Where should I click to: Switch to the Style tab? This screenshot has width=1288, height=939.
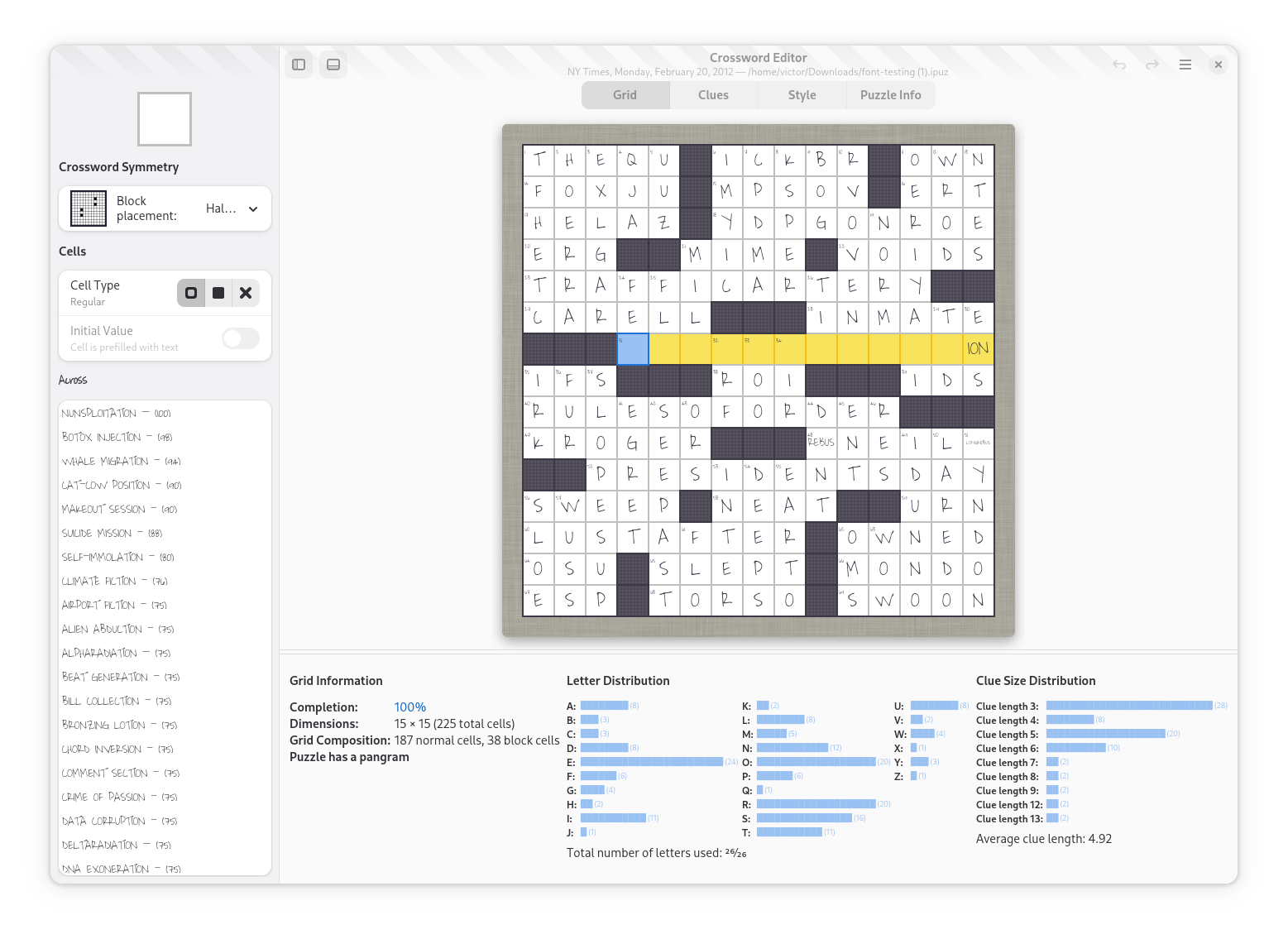pyautogui.click(x=802, y=95)
